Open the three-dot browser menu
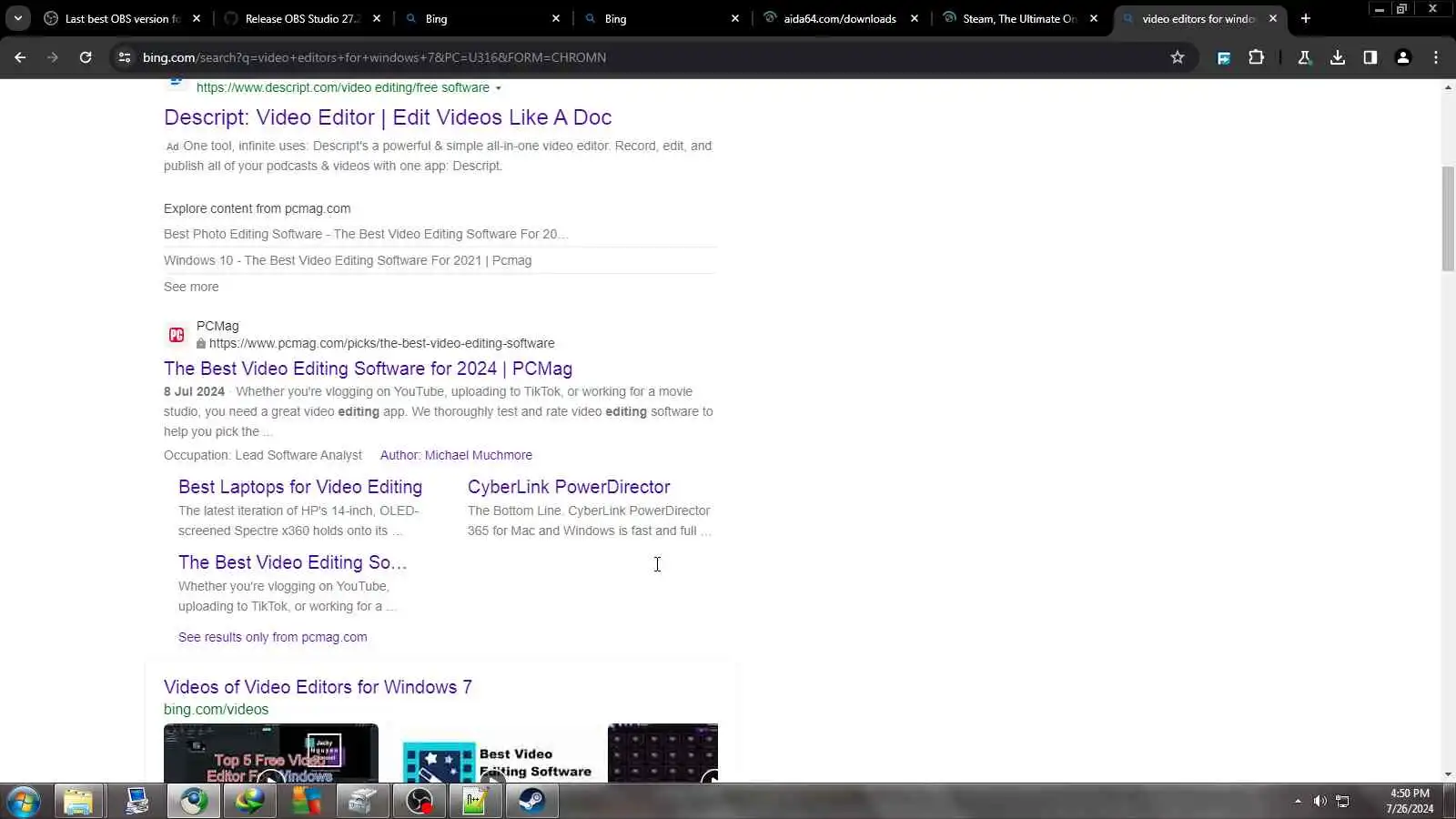Screen dimensions: 1456x819 [1436, 57]
